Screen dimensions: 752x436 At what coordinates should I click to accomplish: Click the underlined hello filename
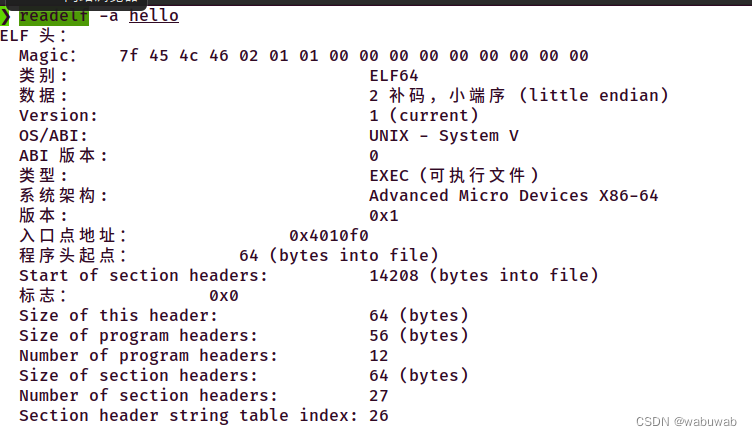coord(154,16)
